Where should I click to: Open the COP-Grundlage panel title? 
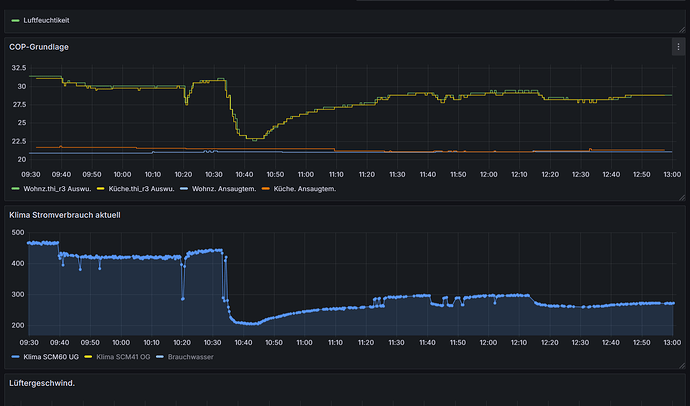39,47
